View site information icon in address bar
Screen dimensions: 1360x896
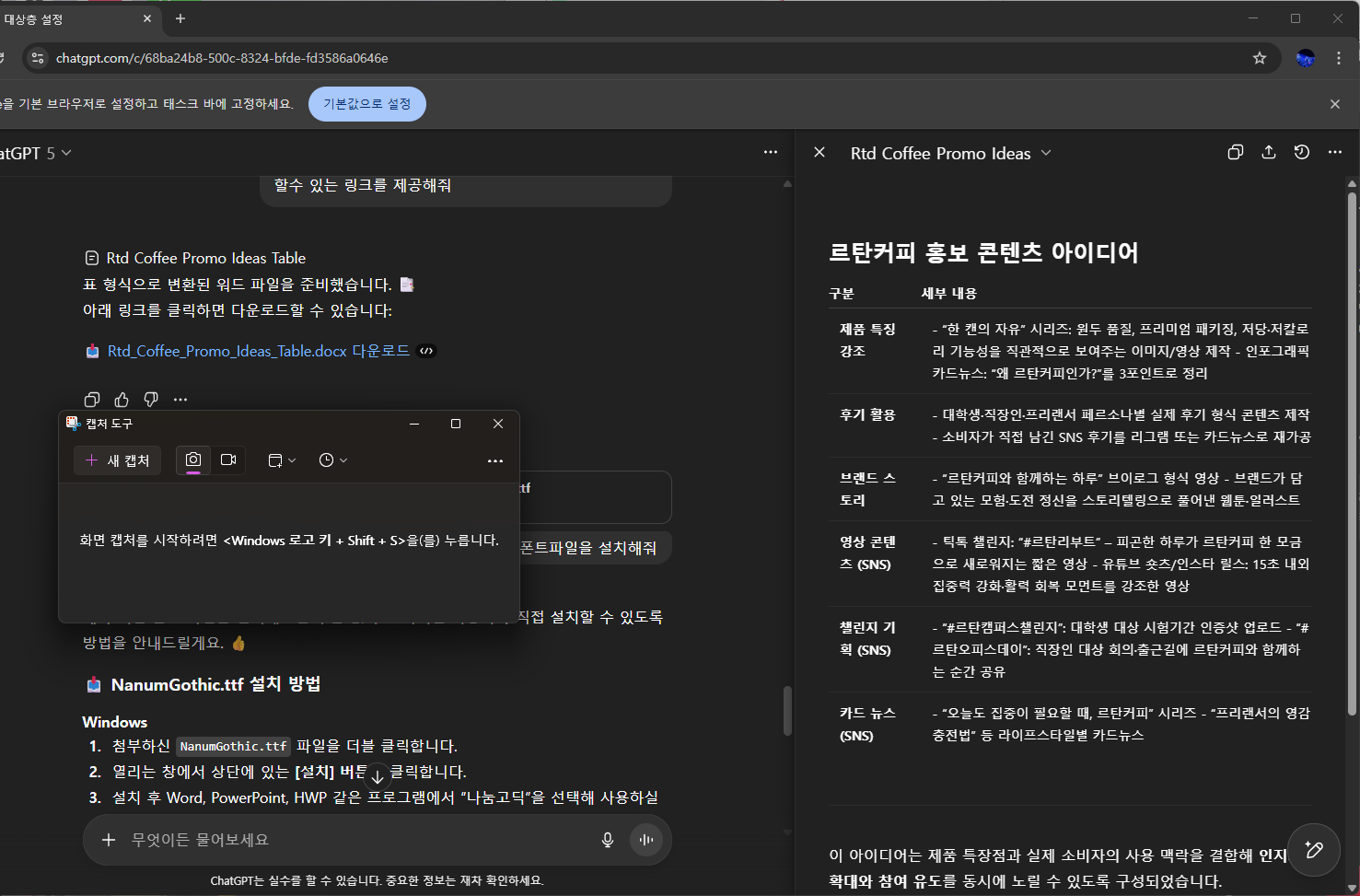37,58
